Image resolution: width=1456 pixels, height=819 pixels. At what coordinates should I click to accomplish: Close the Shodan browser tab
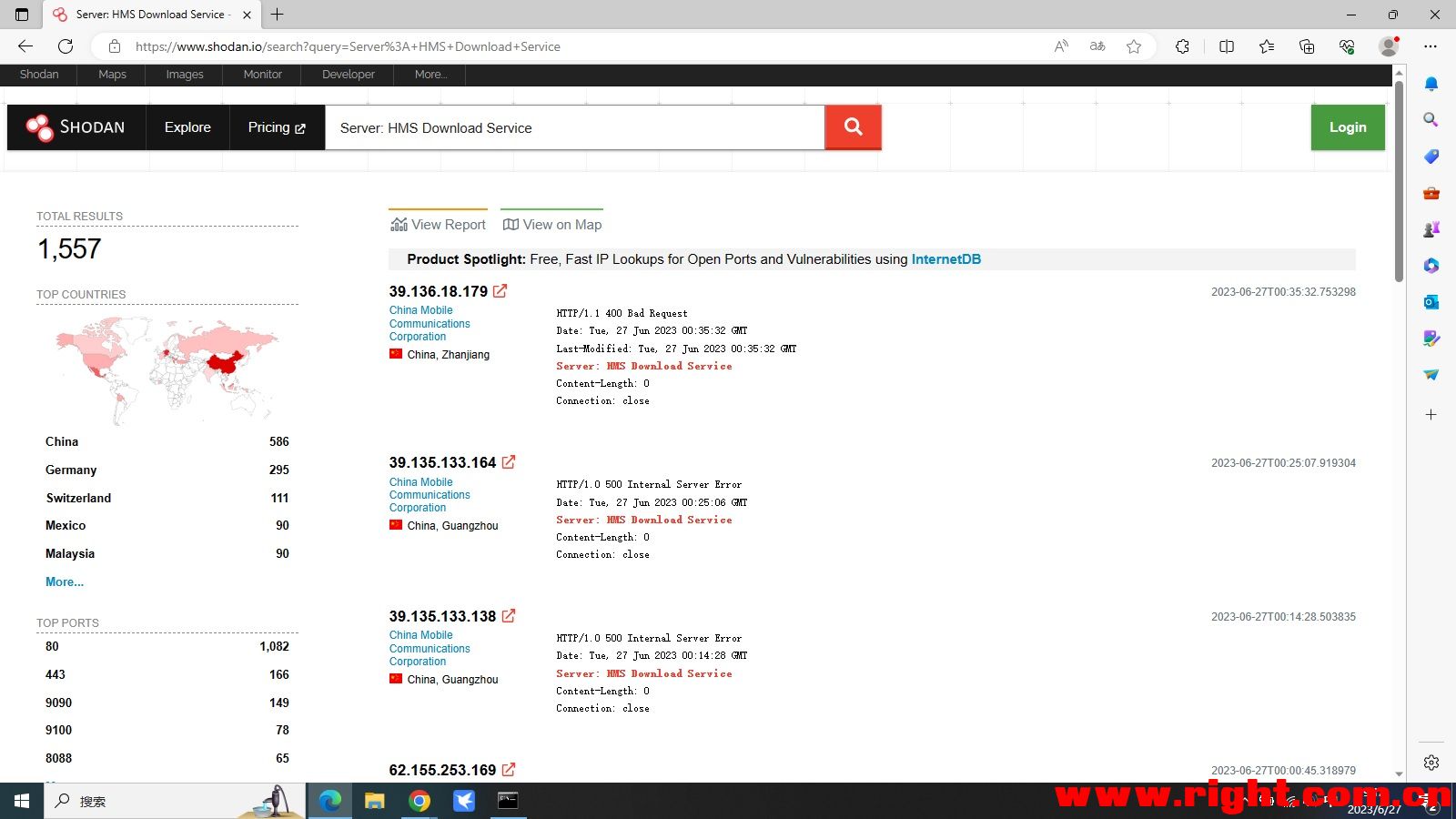(x=247, y=15)
